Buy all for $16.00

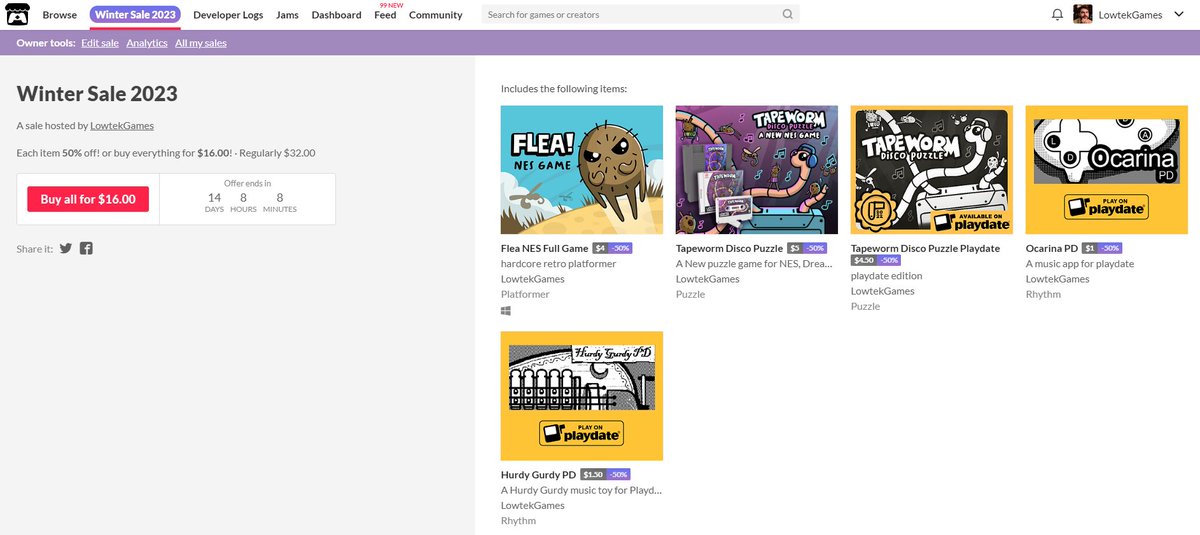pos(88,199)
